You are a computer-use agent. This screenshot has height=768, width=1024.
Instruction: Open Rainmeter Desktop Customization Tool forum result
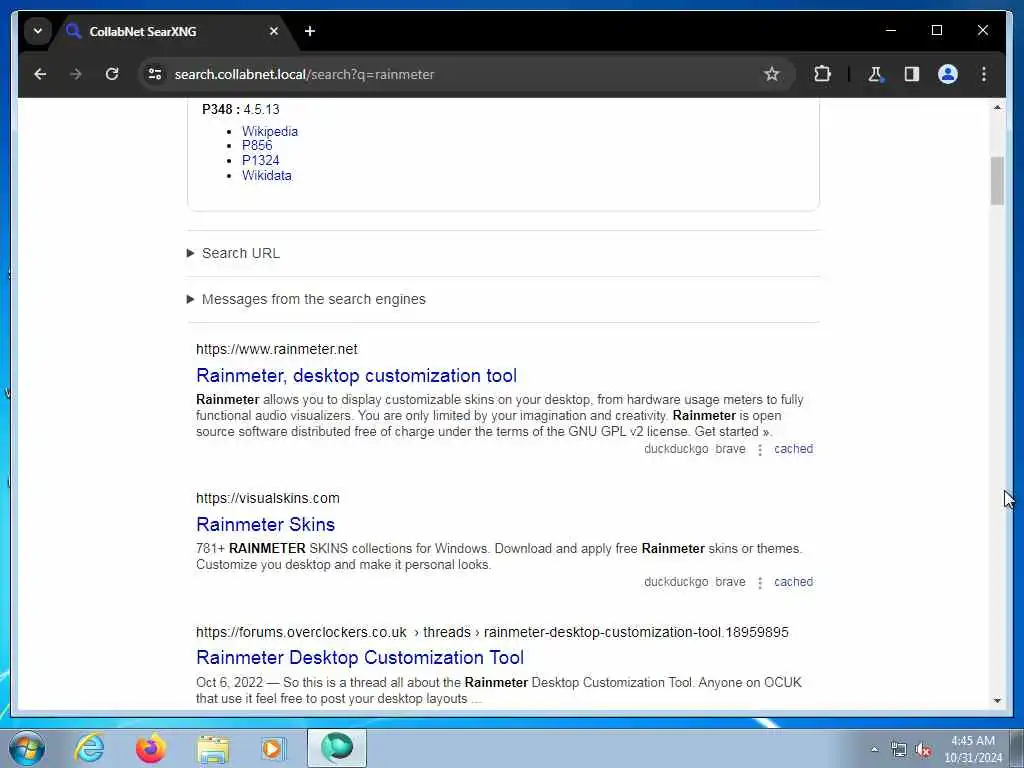360,658
